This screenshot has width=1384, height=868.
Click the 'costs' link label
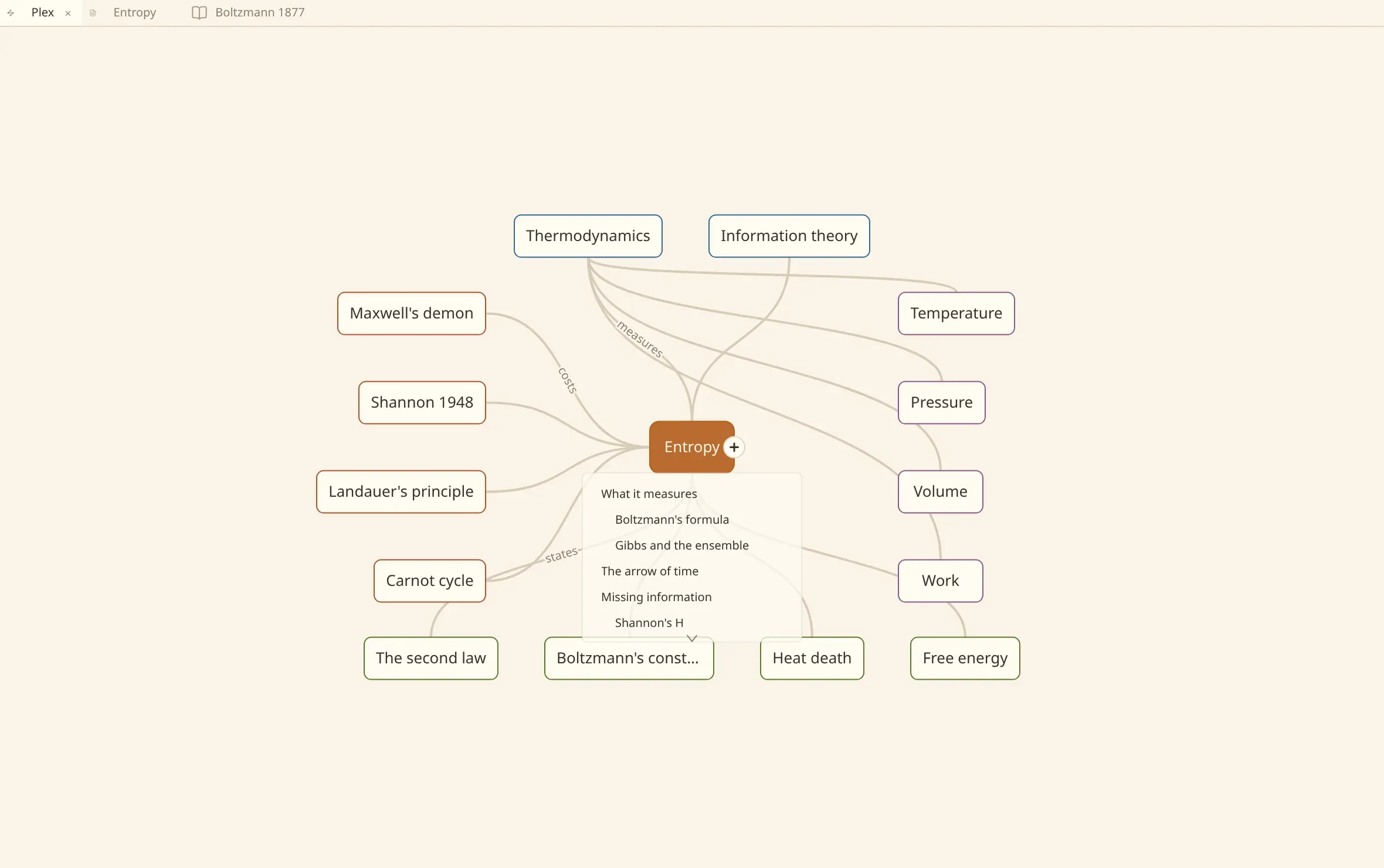[568, 380]
